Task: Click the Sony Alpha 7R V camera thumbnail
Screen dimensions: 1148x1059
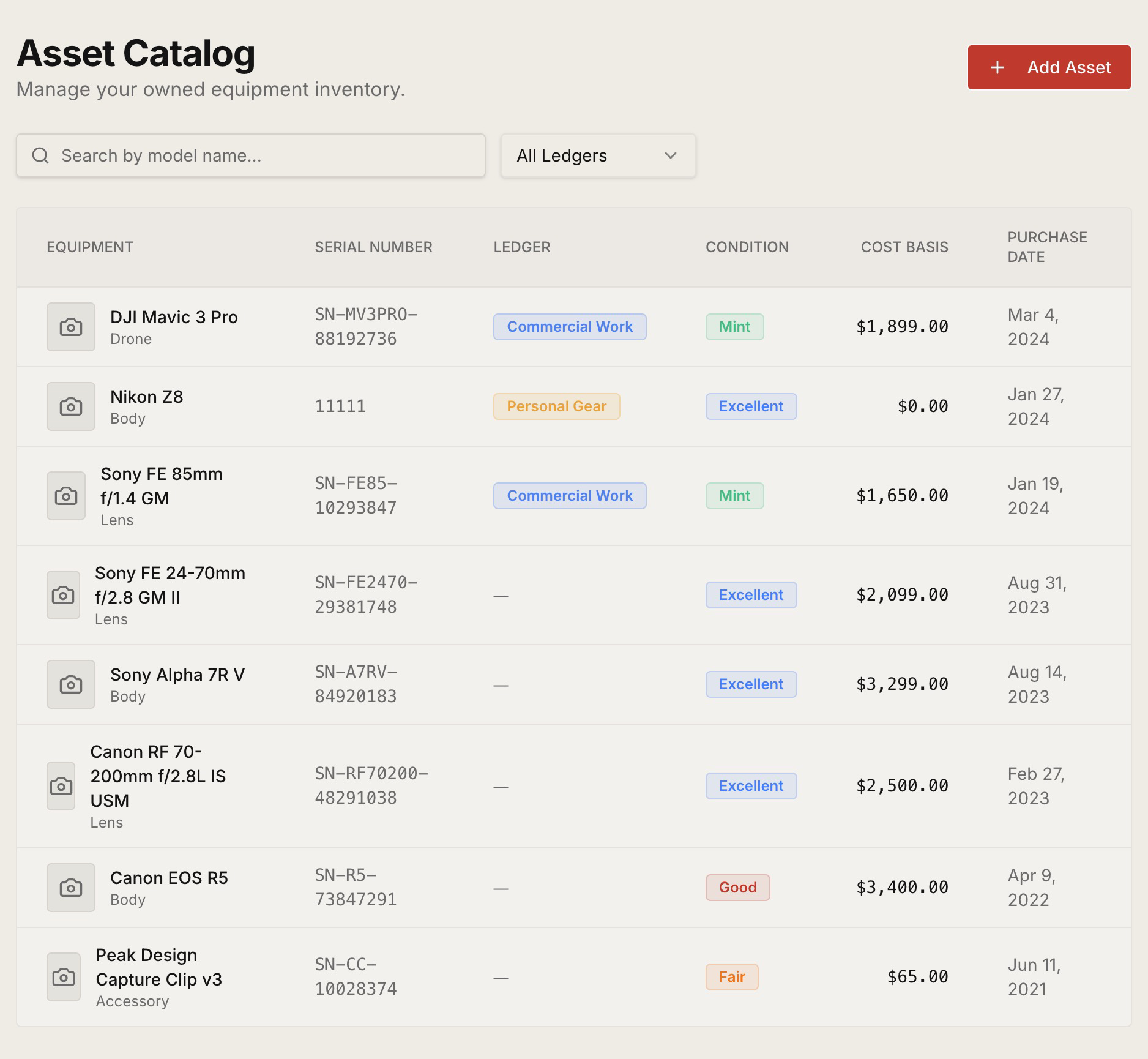Action: pos(71,684)
